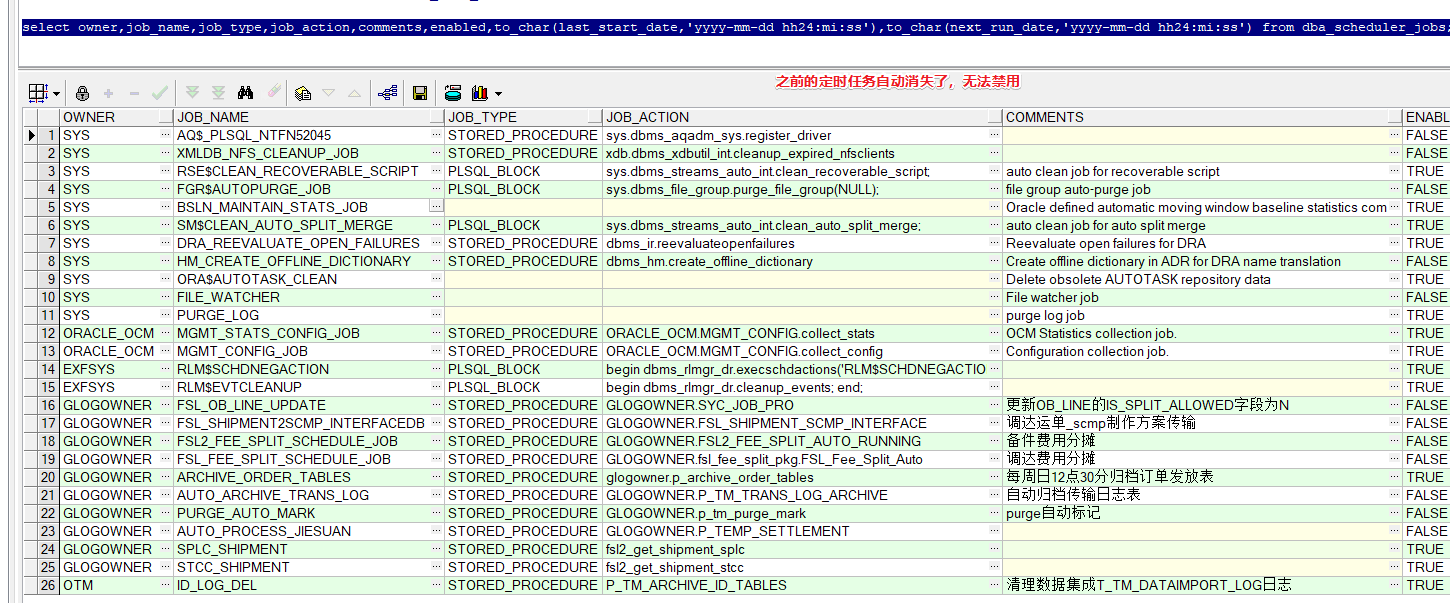The height and width of the screenshot is (603, 1450).
Task: Select row 16 by its row number
Action: click(x=48, y=405)
